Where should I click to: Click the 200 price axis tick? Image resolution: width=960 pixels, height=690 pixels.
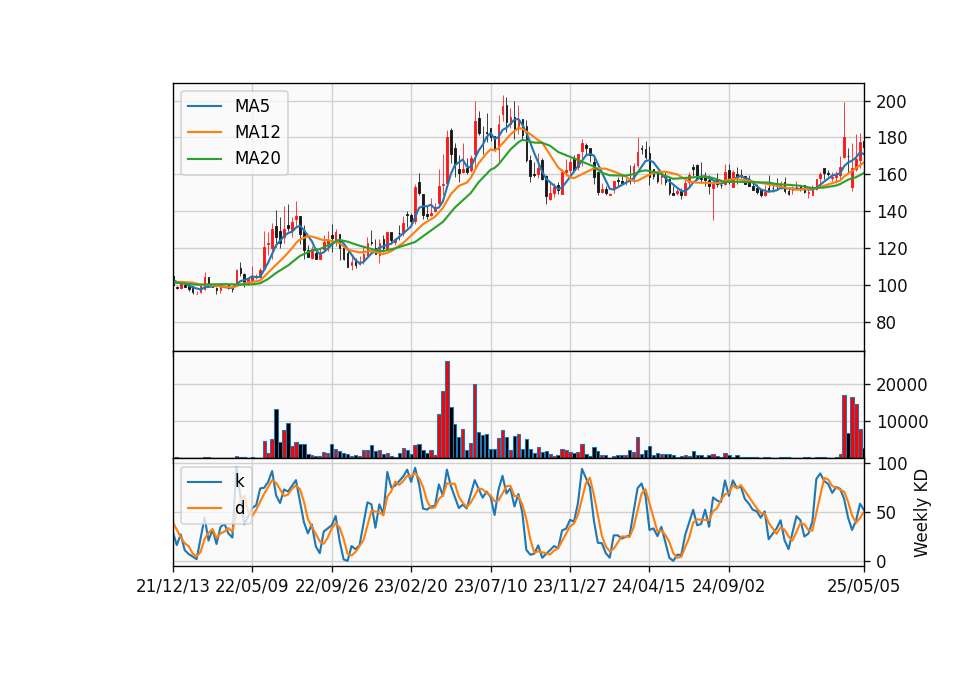(x=891, y=102)
